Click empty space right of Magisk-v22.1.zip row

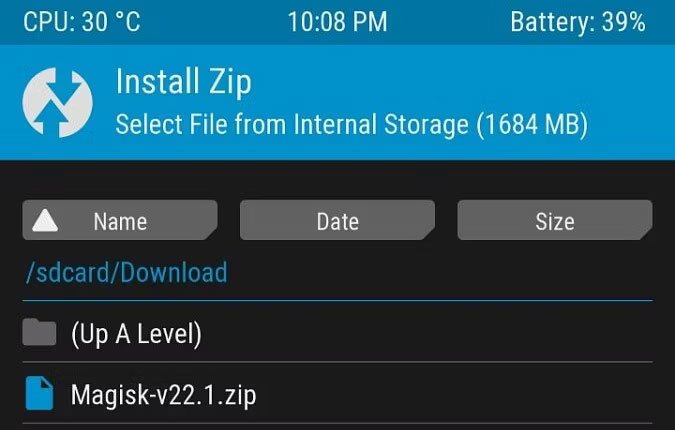pyautogui.click(x=454, y=393)
